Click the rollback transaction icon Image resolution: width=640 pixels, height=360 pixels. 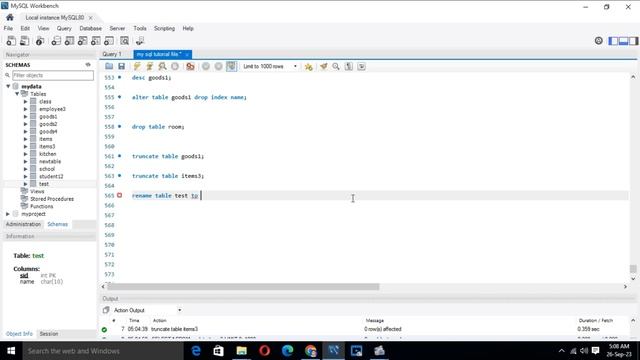pyautogui.click(x=218, y=66)
